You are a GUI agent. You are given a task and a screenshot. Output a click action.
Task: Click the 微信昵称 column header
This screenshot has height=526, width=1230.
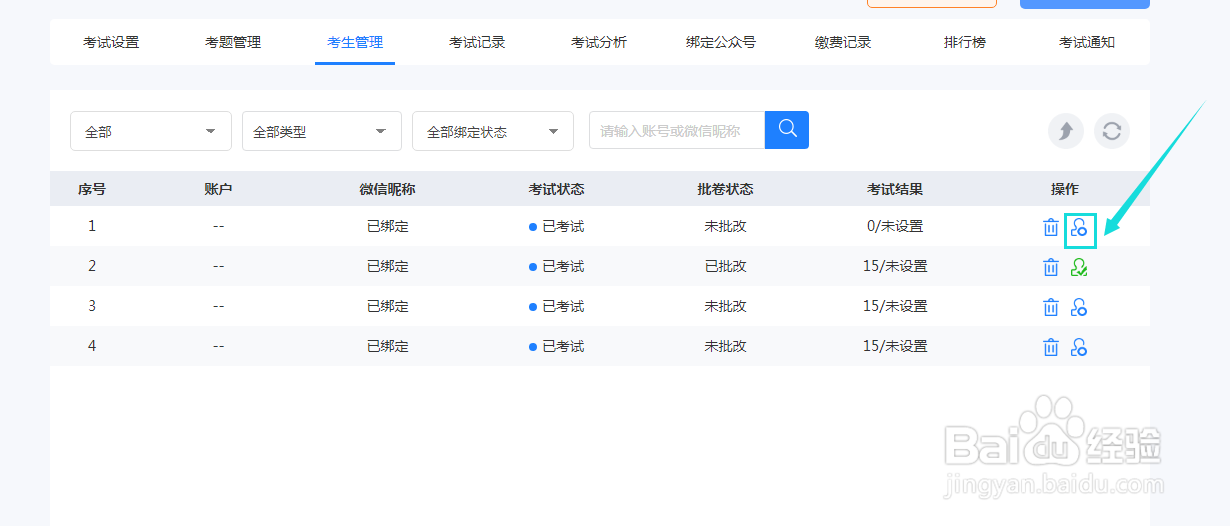pos(388,189)
